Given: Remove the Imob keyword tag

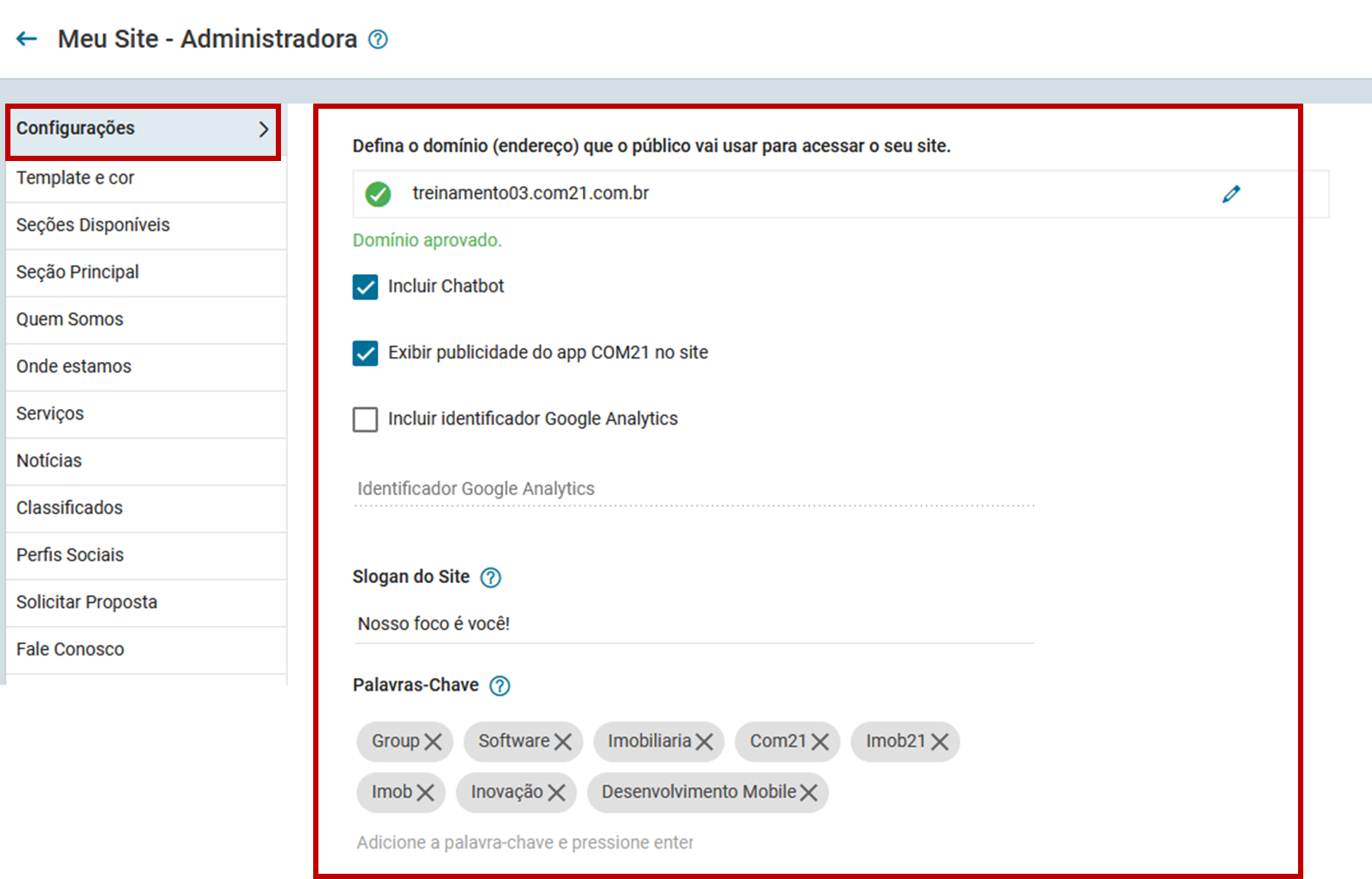Looking at the screenshot, I should click(425, 792).
